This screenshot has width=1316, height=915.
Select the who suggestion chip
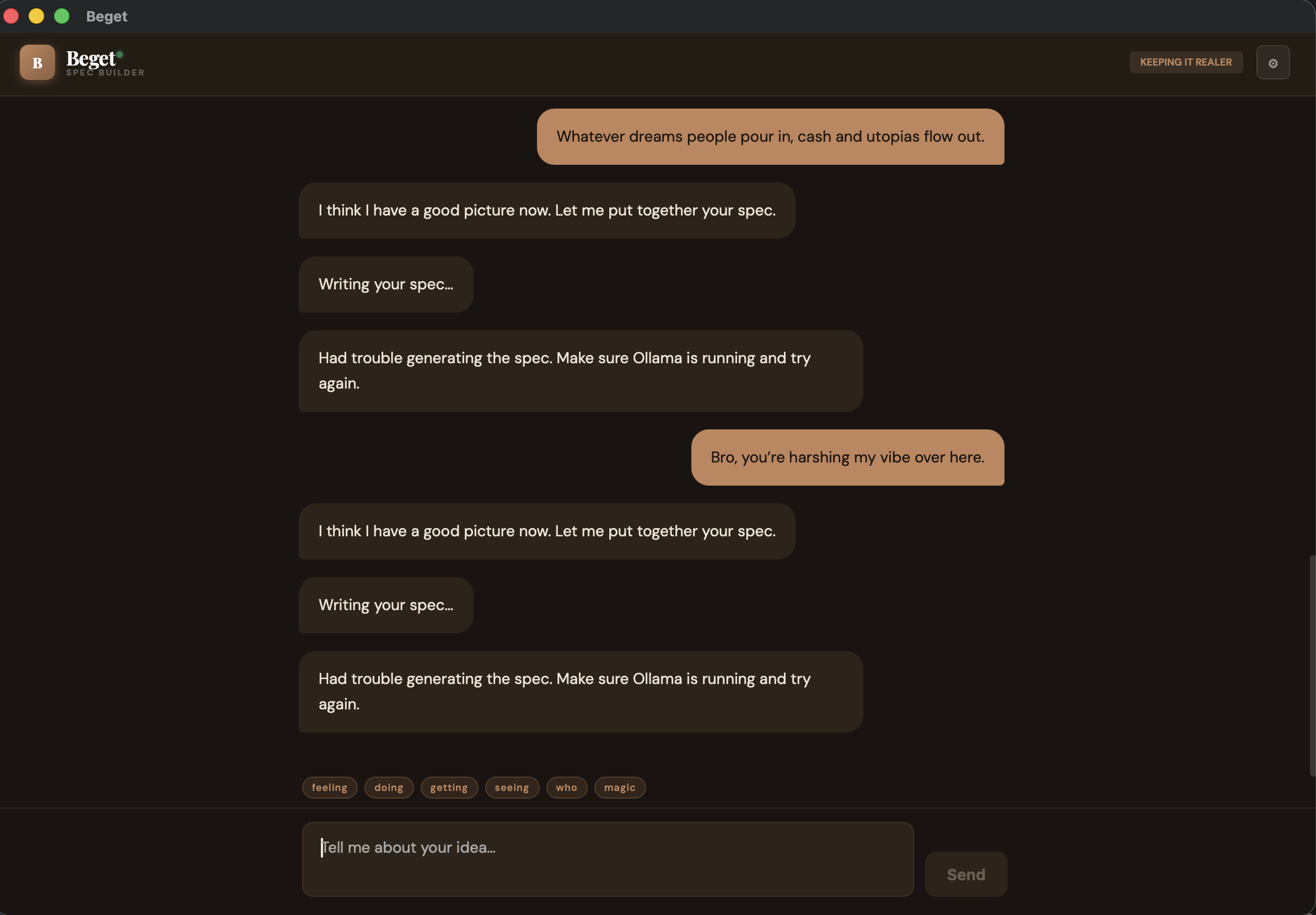566,787
